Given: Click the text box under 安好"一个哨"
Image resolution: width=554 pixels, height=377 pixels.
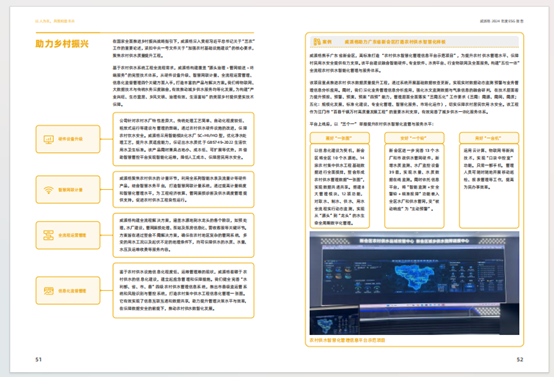Looking at the screenshot, I should pyautogui.click(x=414, y=186).
